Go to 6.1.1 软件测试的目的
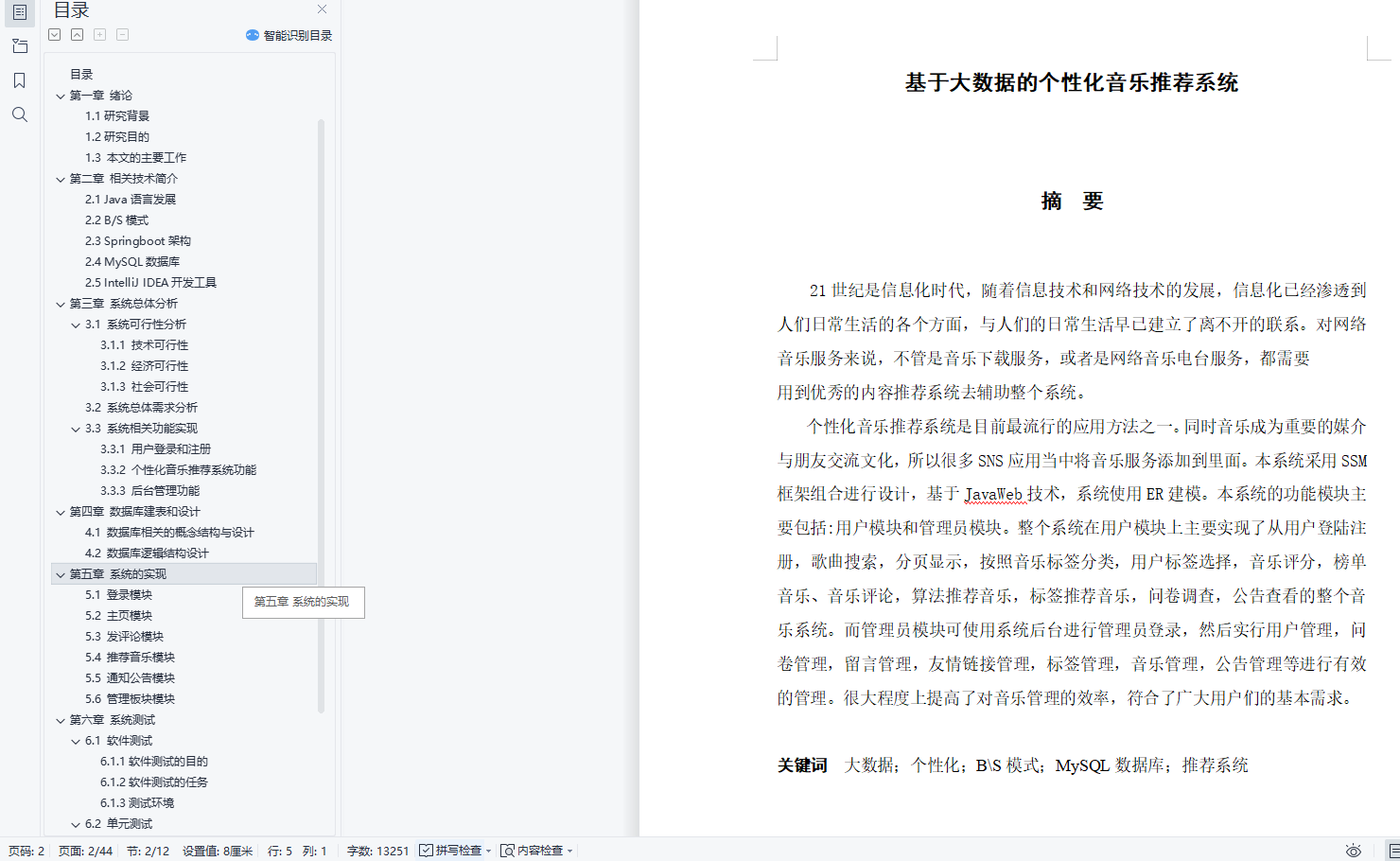1400x861 pixels. coord(154,761)
